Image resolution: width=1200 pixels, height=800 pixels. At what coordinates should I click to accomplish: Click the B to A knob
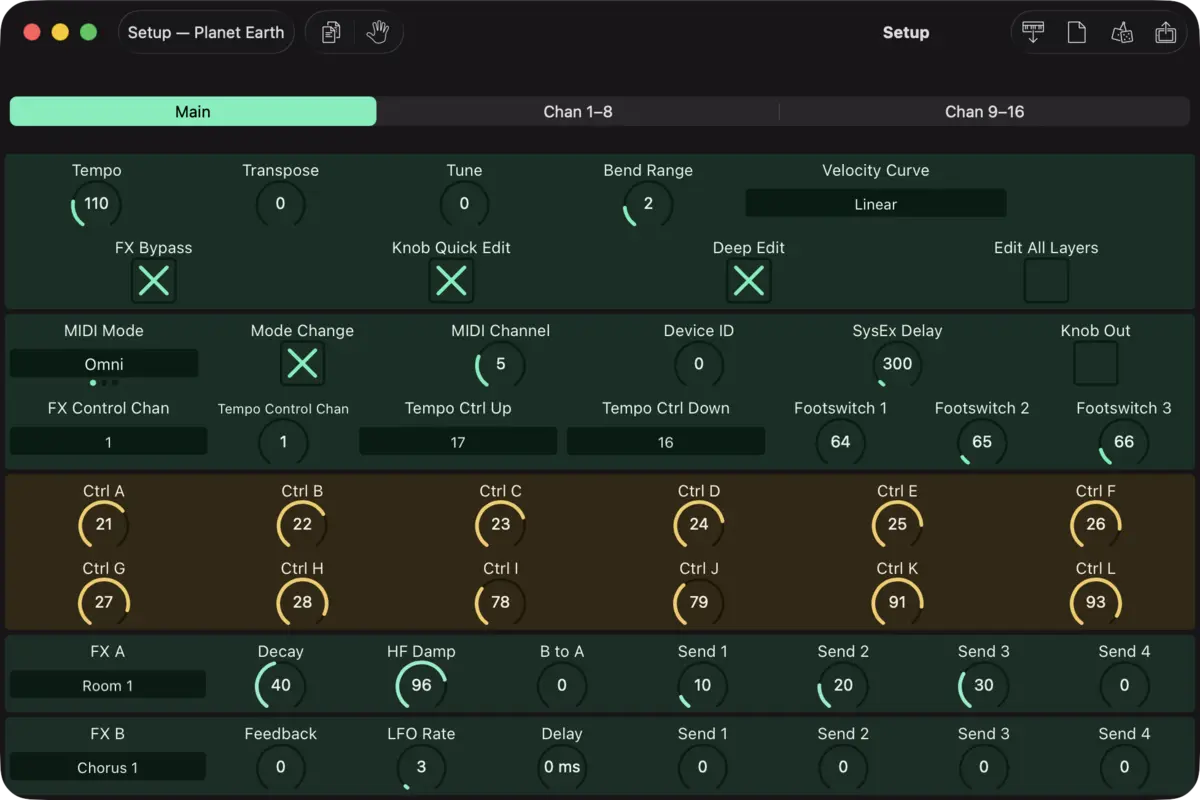pos(562,685)
